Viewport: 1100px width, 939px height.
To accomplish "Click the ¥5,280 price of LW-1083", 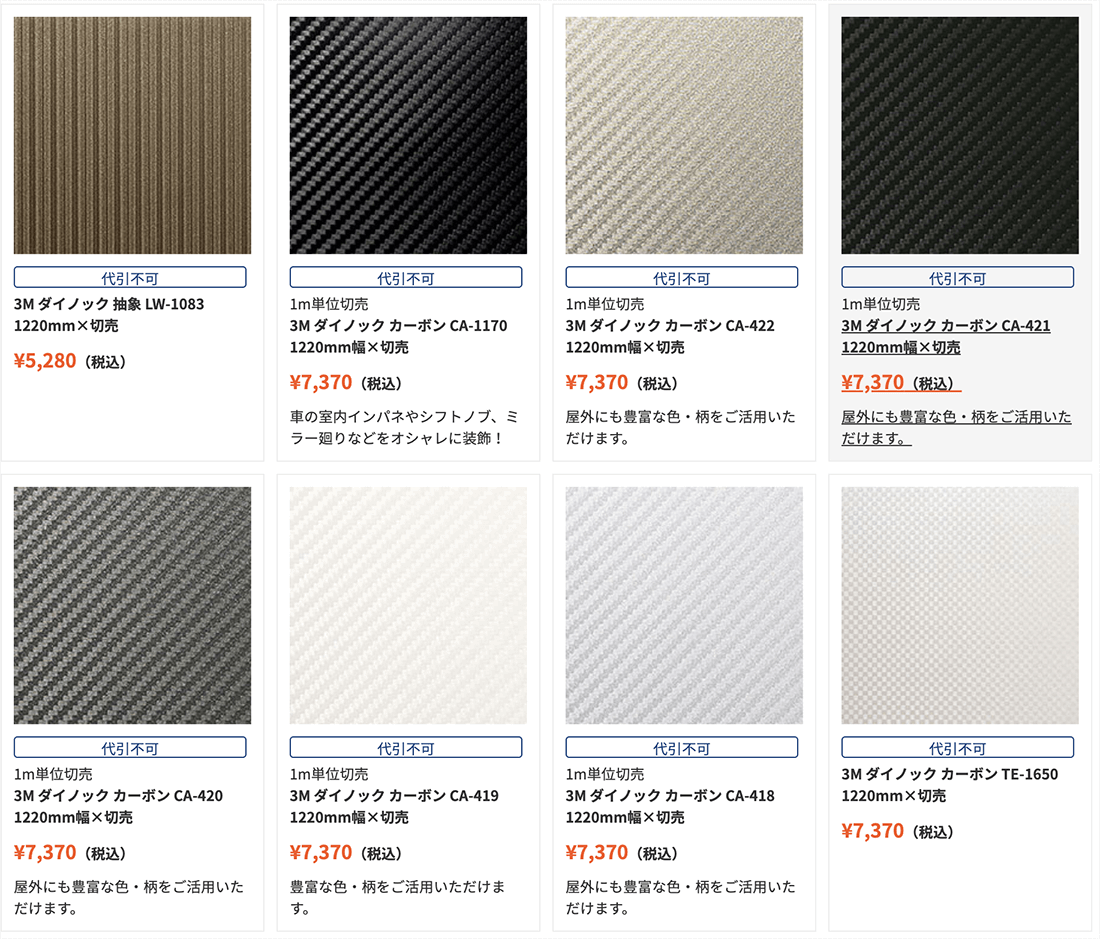I will tap(45, 361).
